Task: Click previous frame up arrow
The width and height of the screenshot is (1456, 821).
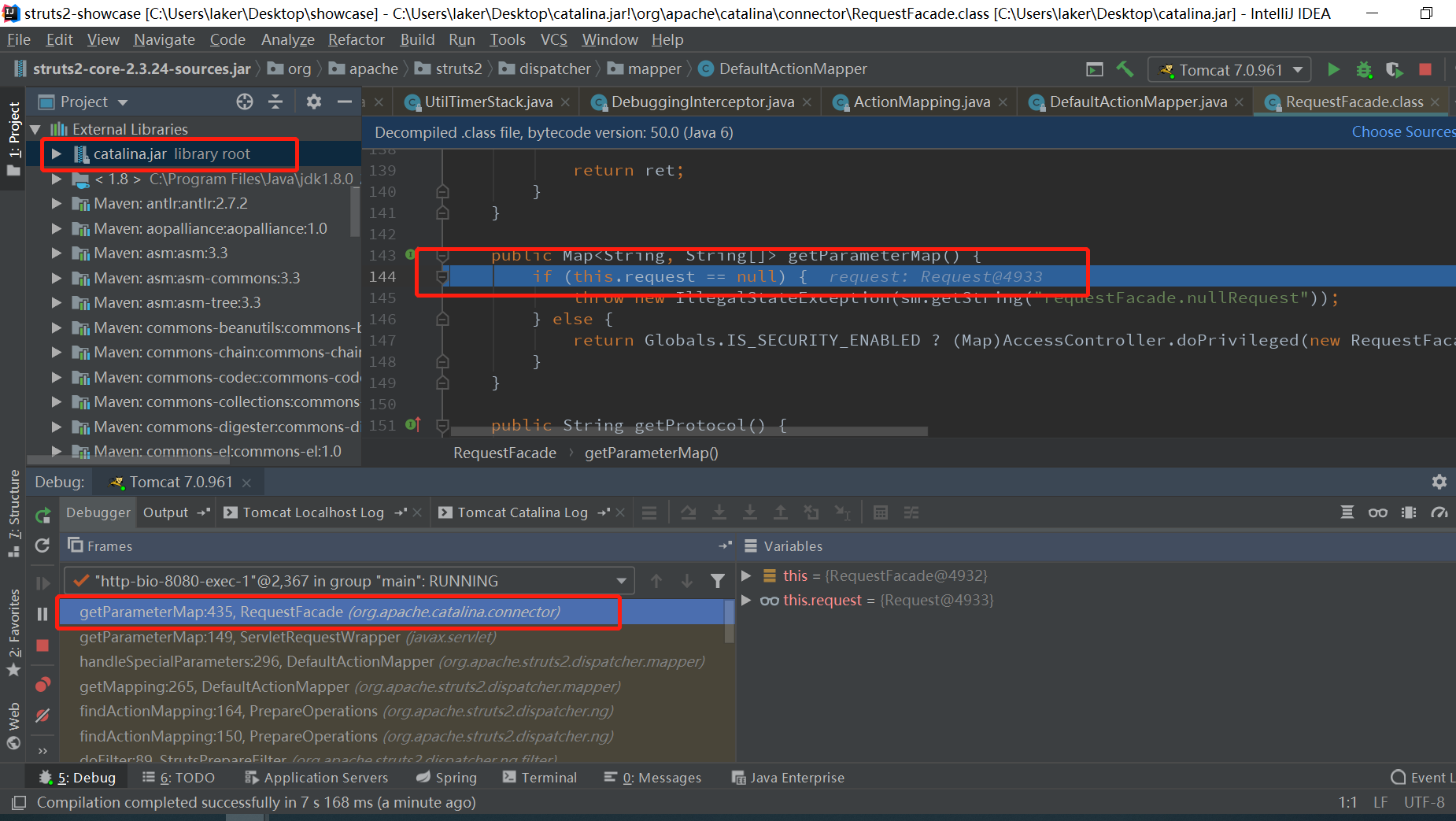Action: pyautogui.click(x=656, y=581)
